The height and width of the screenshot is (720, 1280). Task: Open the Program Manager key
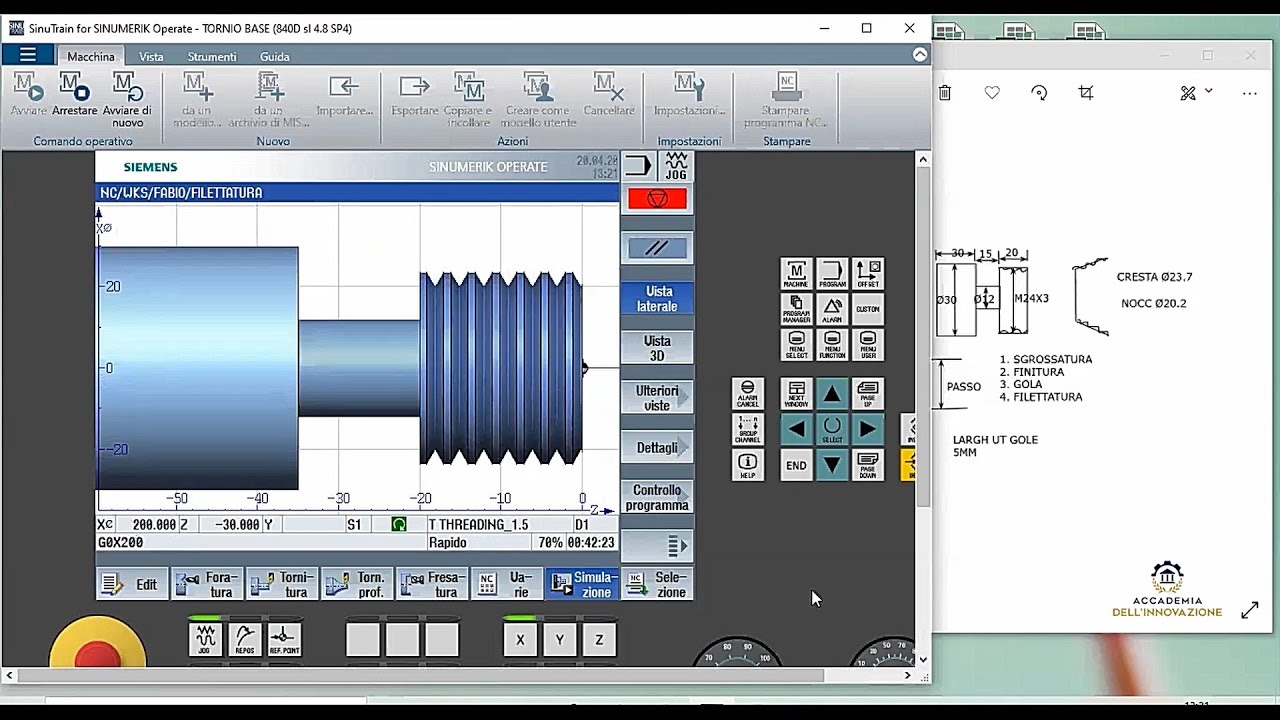[x=796, y=309]
